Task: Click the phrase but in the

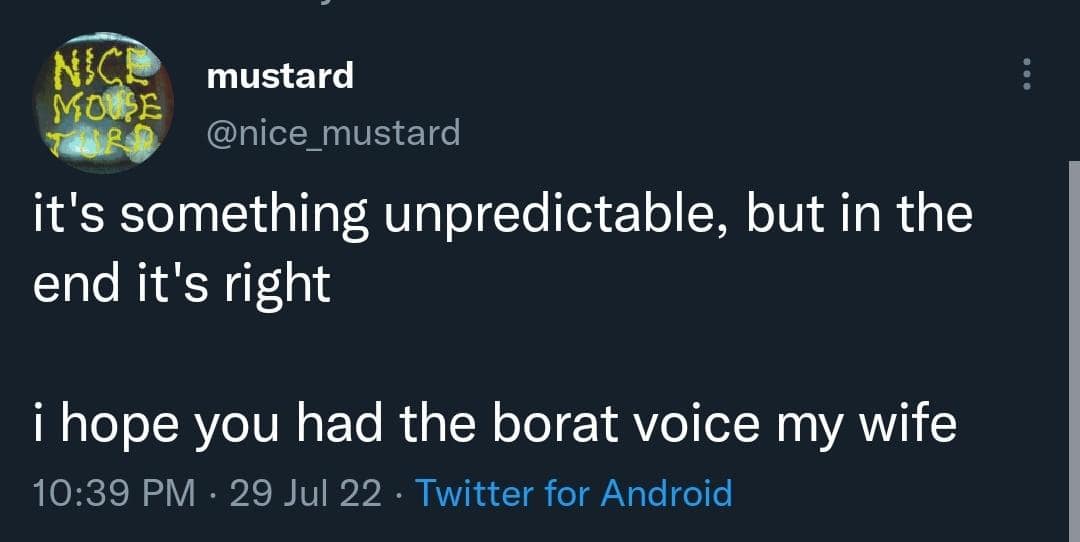Action: point(858,216)
